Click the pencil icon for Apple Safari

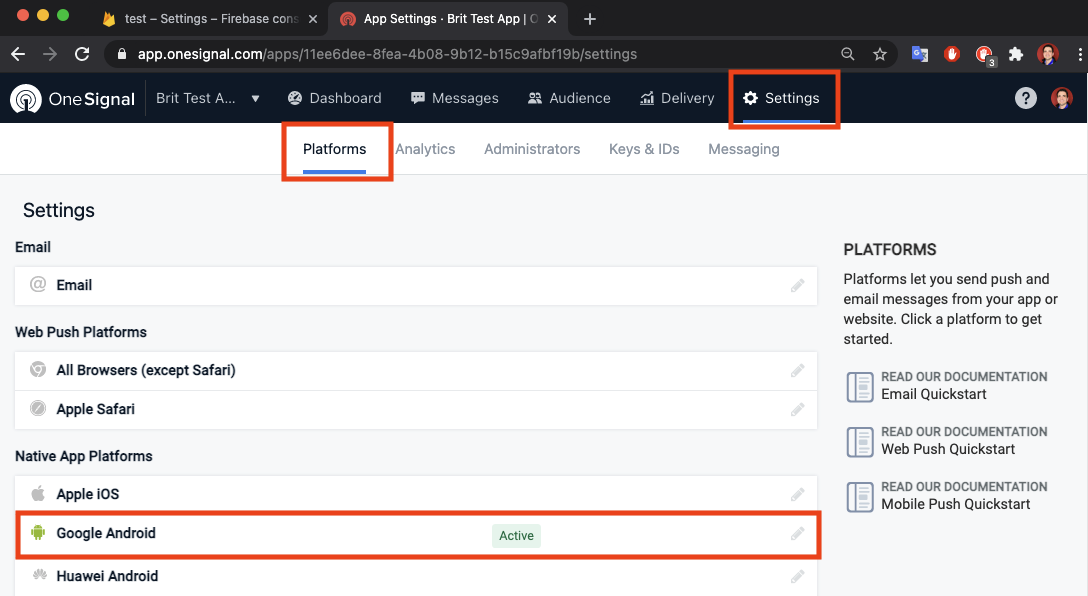coord(798,409)
